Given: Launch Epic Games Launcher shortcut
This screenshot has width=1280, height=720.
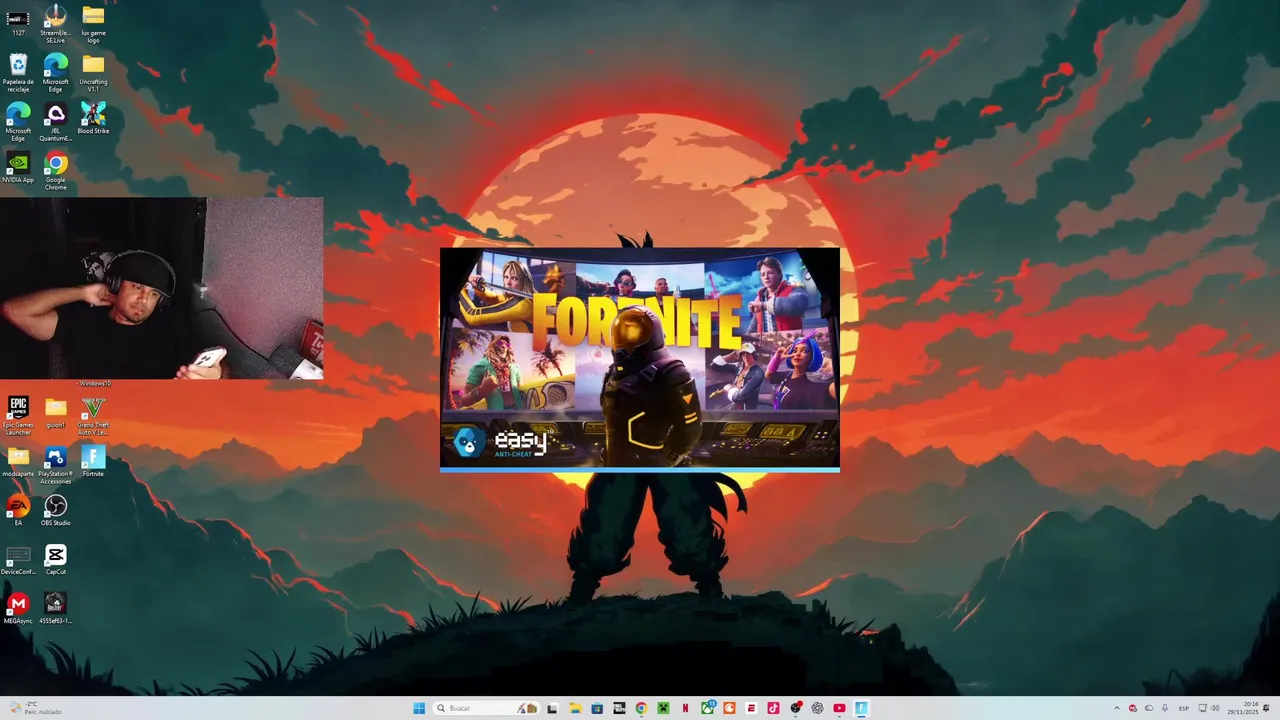Looking at the screenshot, I should pyautogui.click(x=18, y=414).
